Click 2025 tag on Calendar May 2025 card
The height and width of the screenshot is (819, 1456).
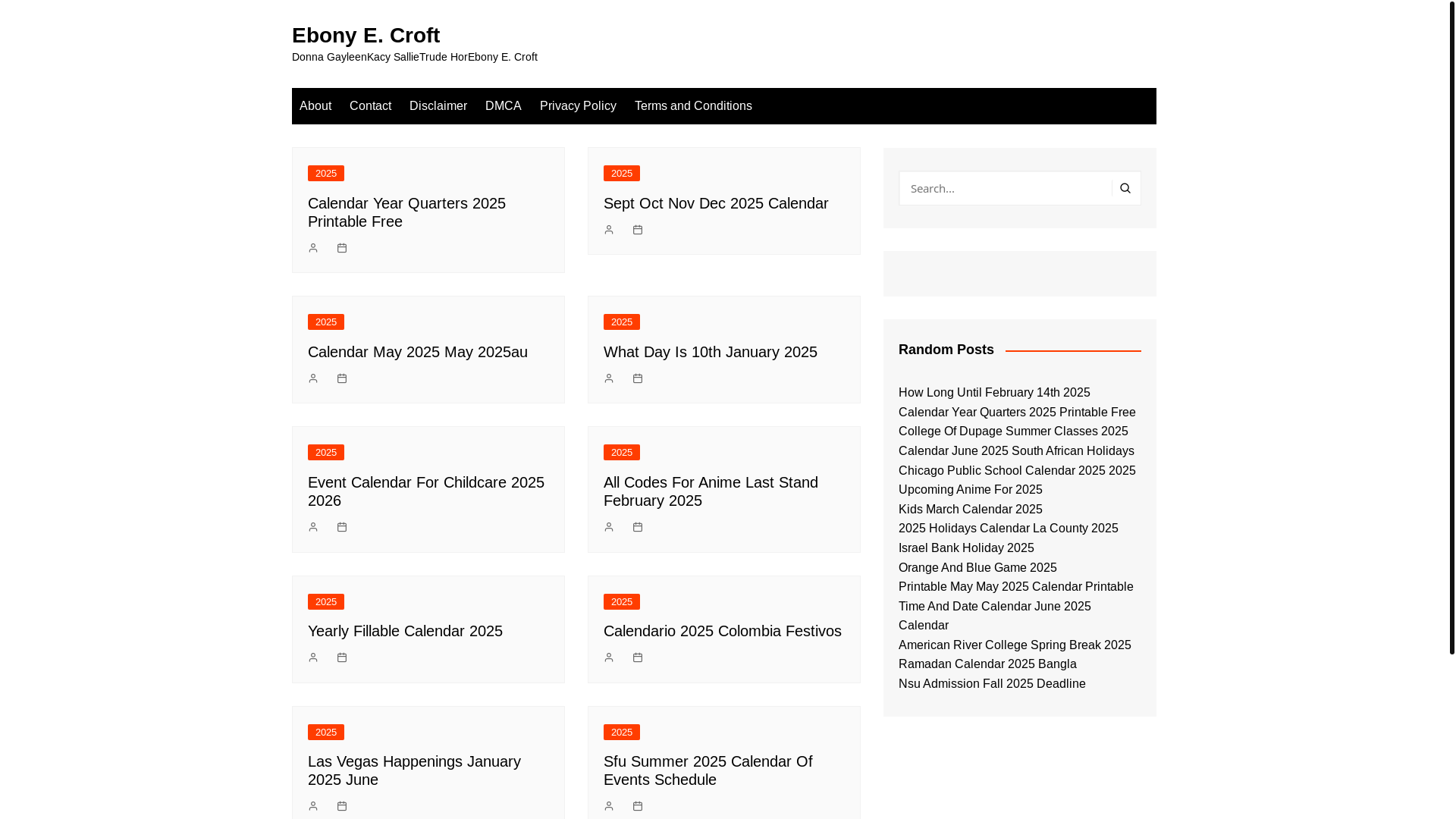[x=326, y=322]
